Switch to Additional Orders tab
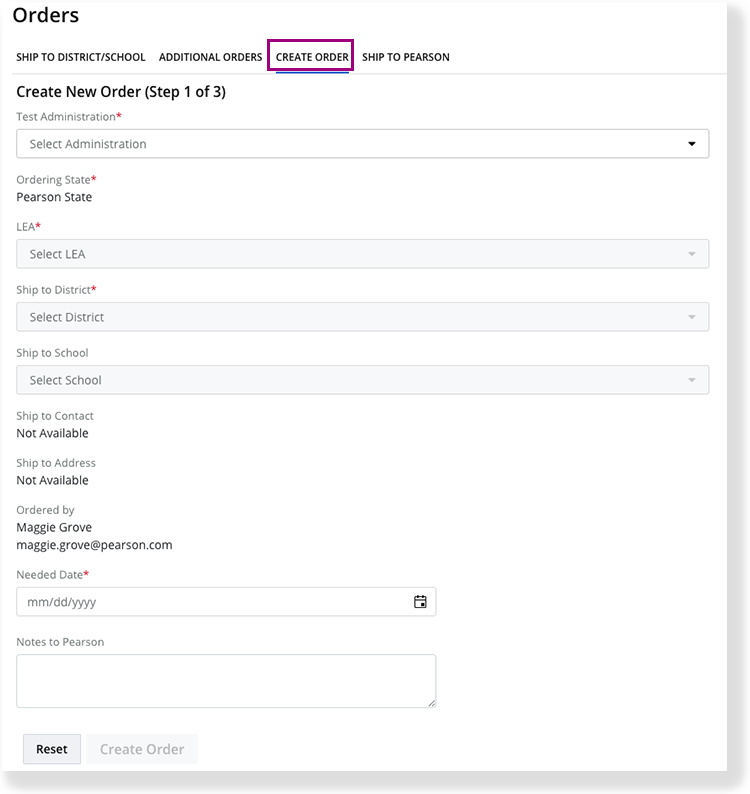750x794 pixels. click(210, 57)
